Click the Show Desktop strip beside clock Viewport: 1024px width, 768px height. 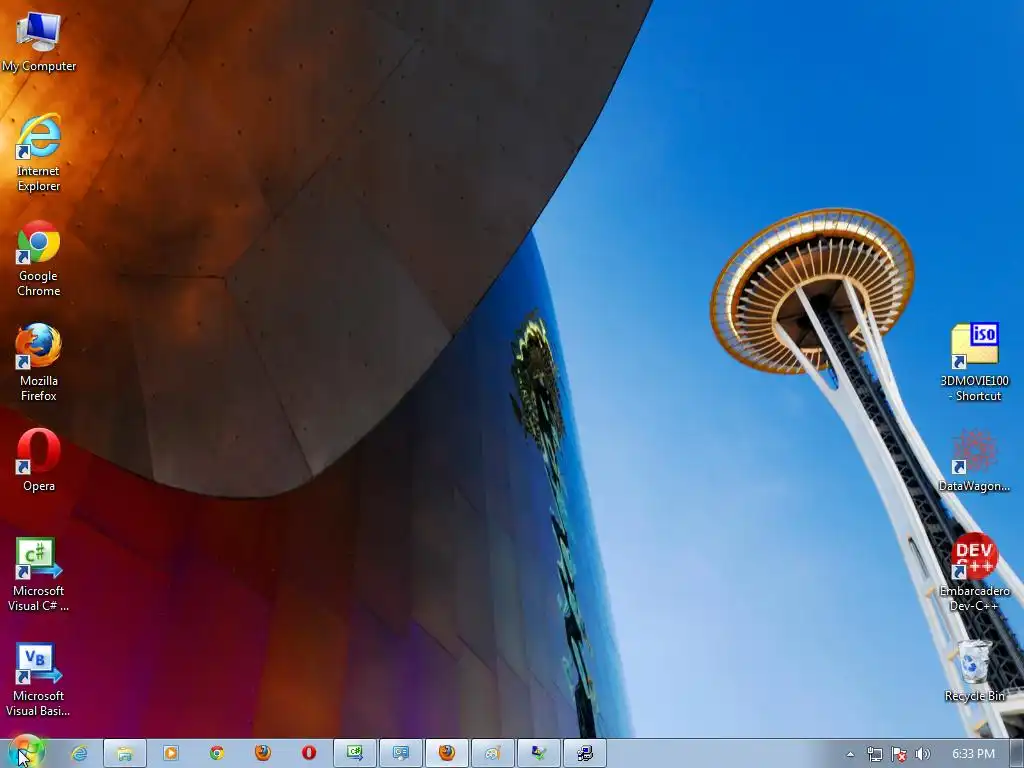tap(1017, 754)
